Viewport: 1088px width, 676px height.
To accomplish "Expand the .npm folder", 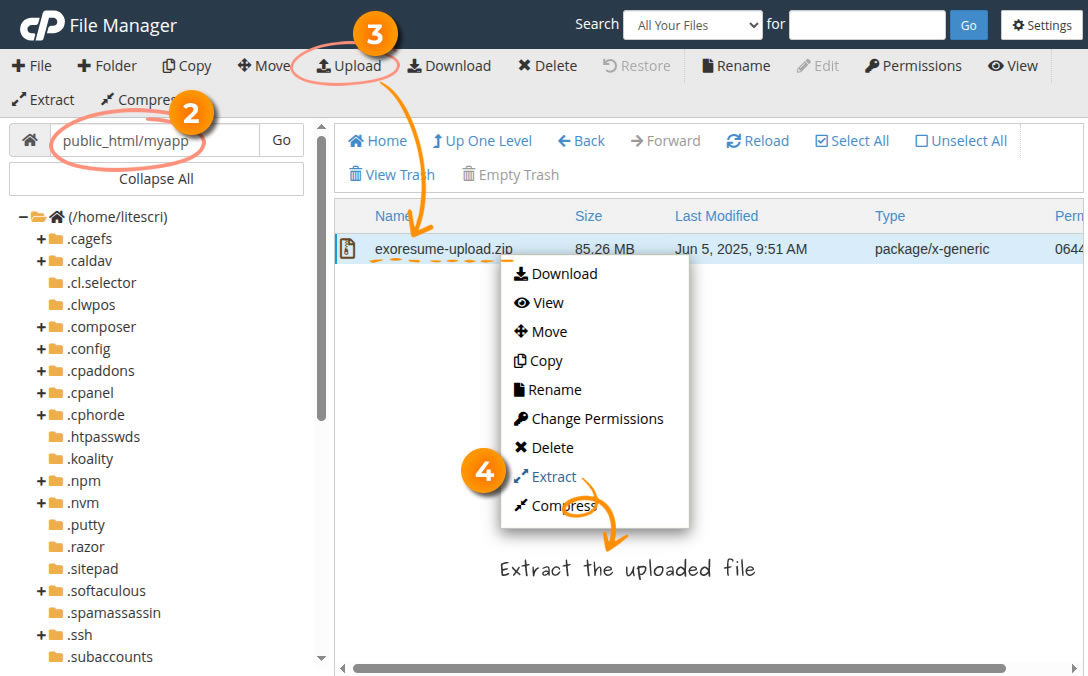I will (x=41, y=482).
